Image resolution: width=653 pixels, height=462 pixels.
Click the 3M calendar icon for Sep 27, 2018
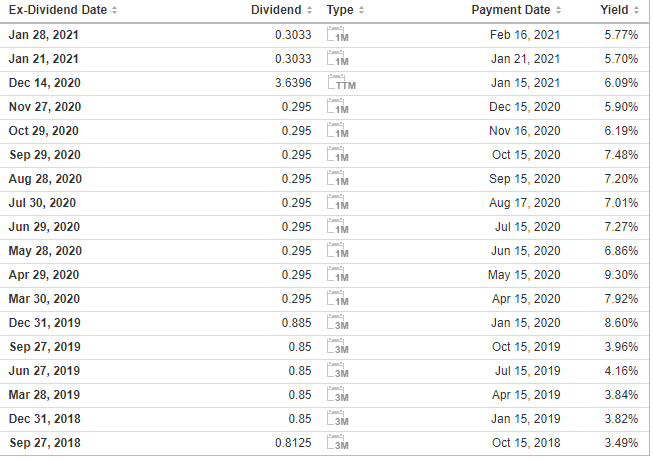(338, 443)
